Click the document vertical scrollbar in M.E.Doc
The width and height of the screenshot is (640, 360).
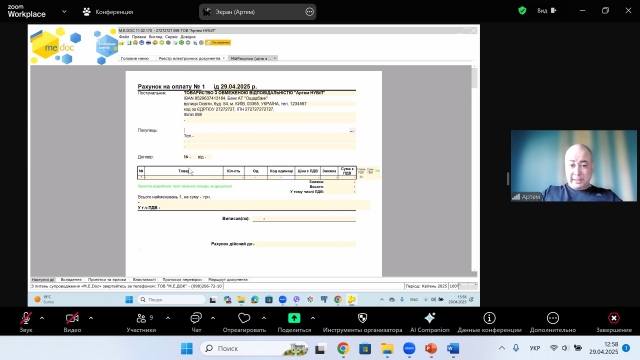point(474,167)
